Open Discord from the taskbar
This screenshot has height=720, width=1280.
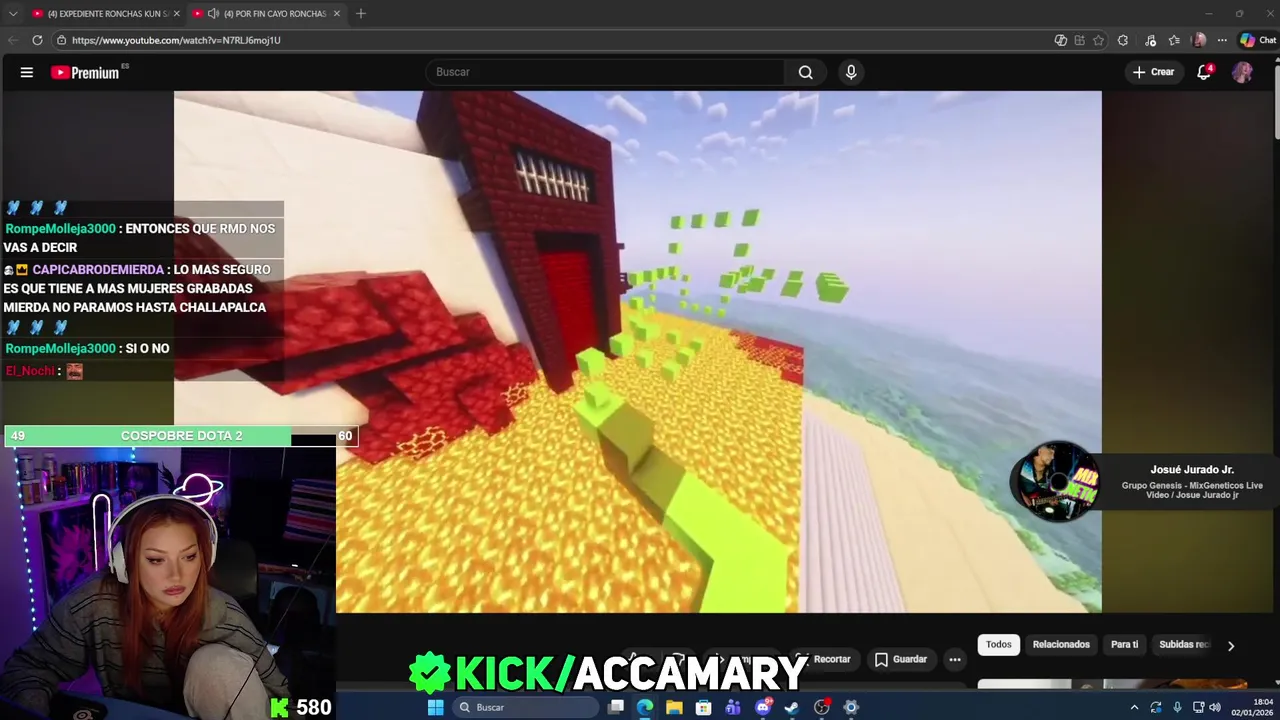763,707
